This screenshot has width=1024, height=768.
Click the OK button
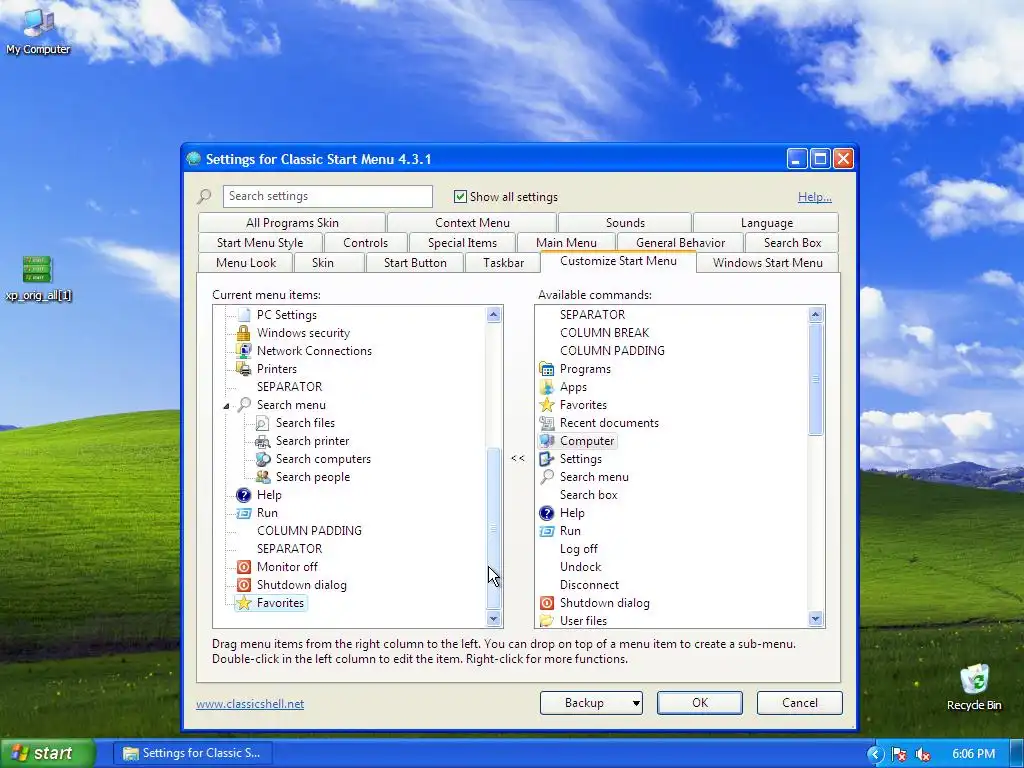[x=699, y=703]
